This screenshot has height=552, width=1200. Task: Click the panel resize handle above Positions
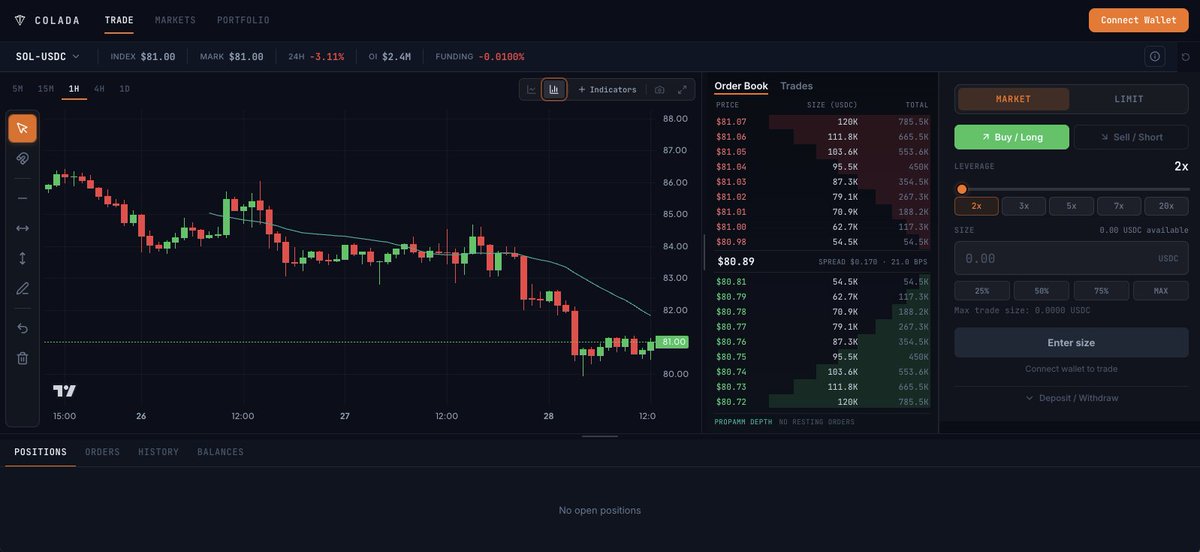pos(600,436)
